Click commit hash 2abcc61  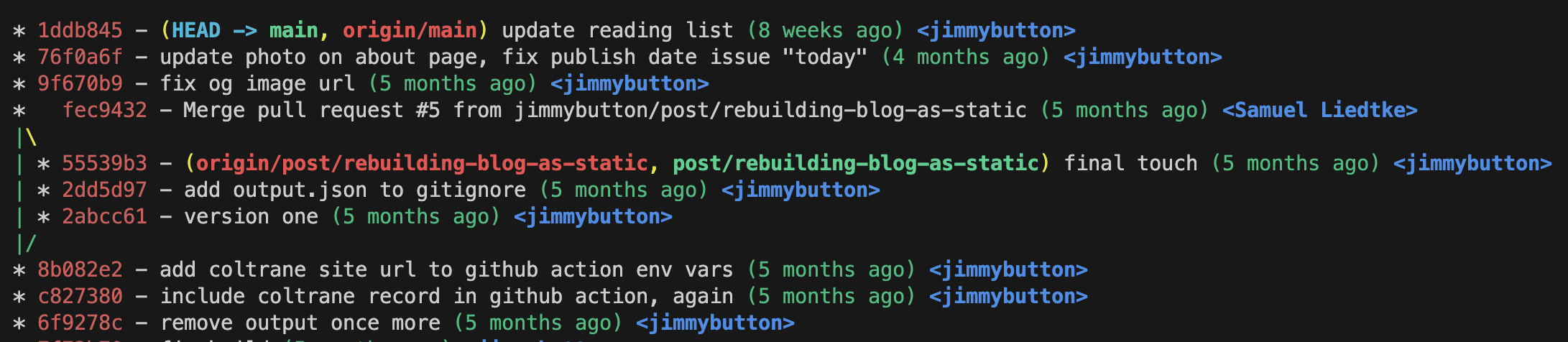tap(104, 217)
